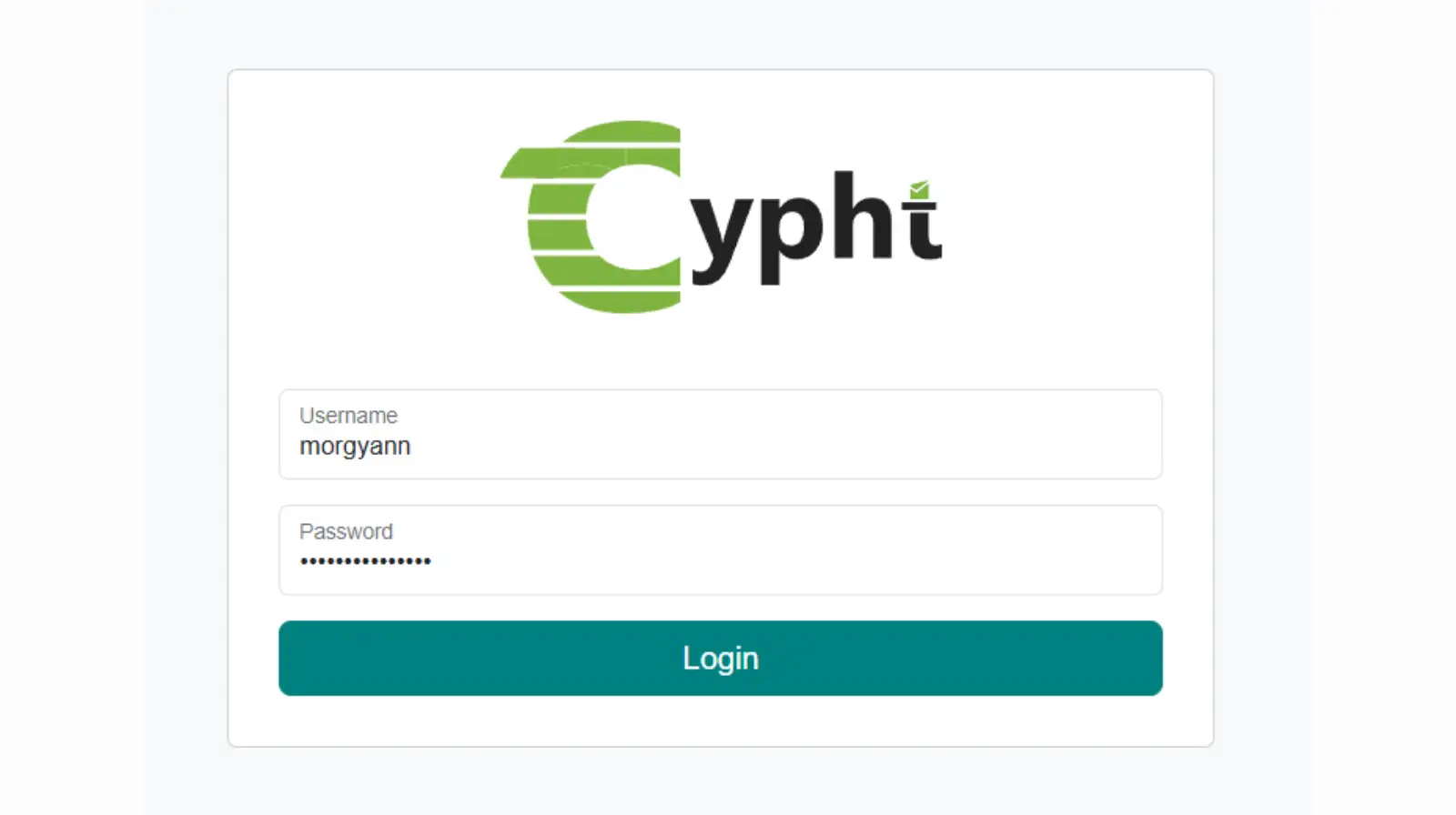This screenshot has height=815, width=1456.
Task: Click the green striped C emblem
Action: click(x=591, y=216)
